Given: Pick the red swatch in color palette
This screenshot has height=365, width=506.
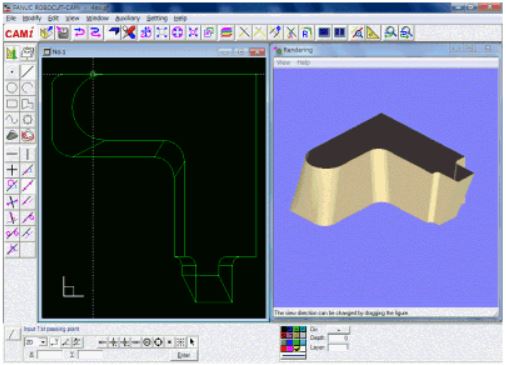Looking at the screenshot, I should click(284, 349).
